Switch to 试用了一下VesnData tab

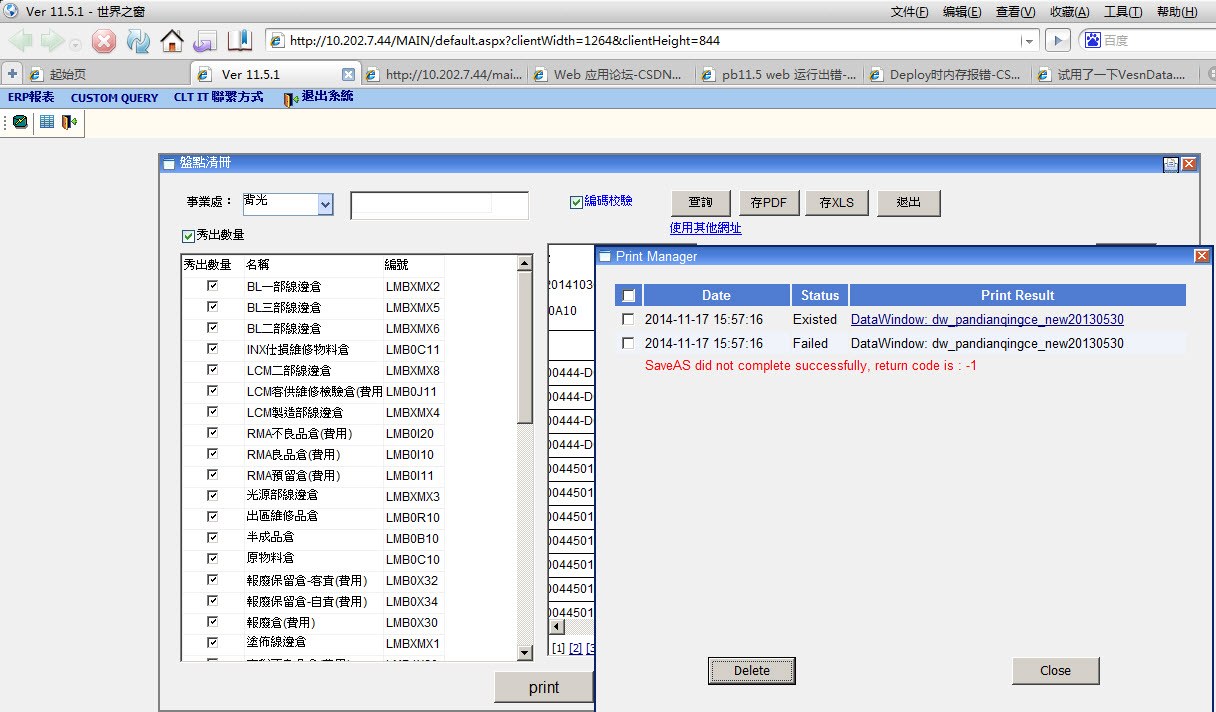click(1114, 74)
